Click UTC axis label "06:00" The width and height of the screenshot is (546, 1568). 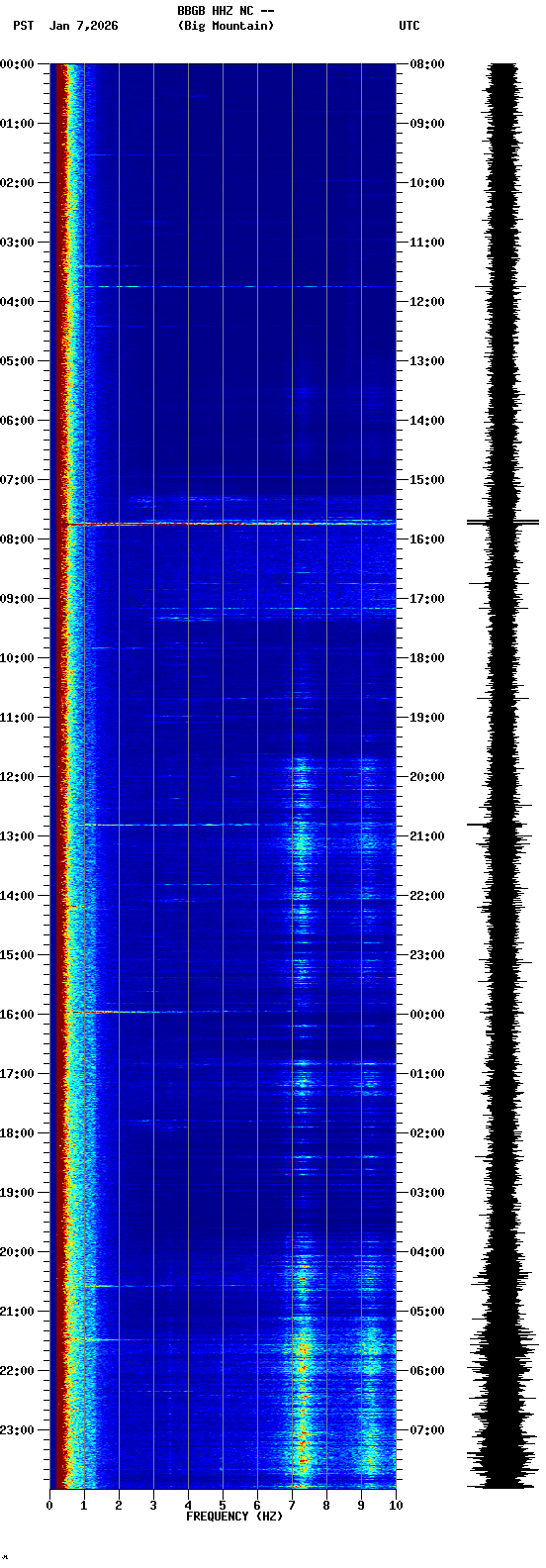pos(427,1371)
